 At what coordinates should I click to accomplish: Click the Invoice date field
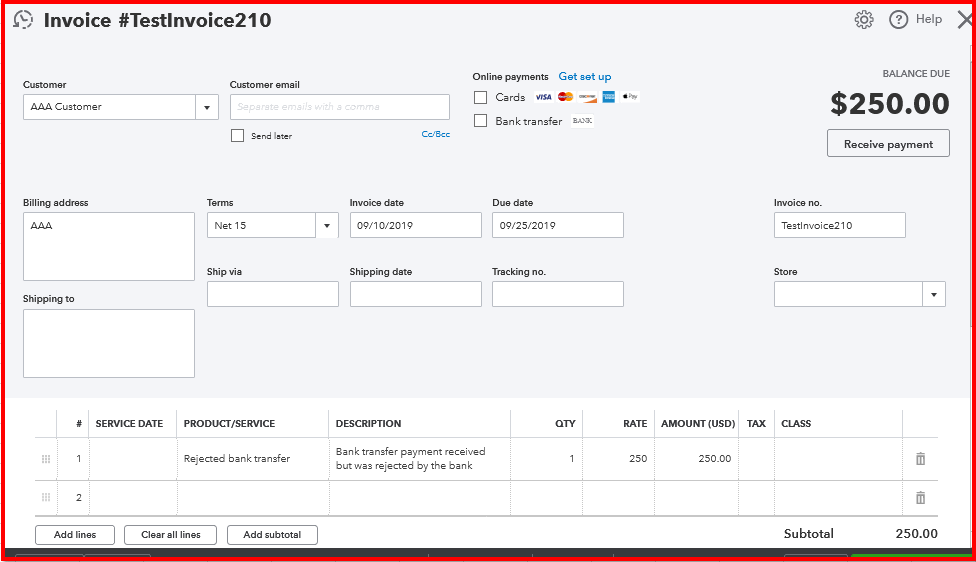416,225
